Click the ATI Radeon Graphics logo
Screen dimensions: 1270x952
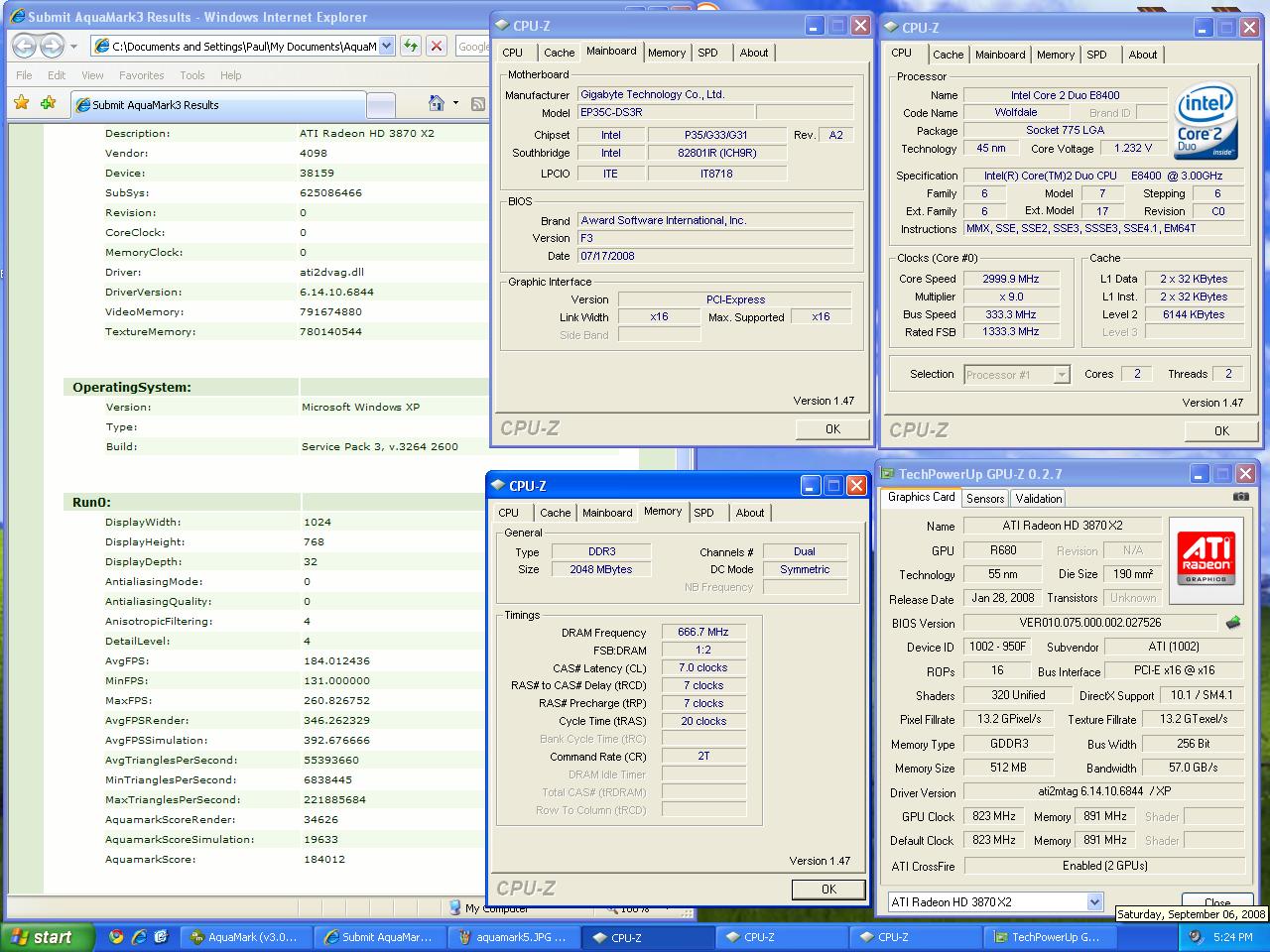pyautogui.click(x=1206, y=559)
